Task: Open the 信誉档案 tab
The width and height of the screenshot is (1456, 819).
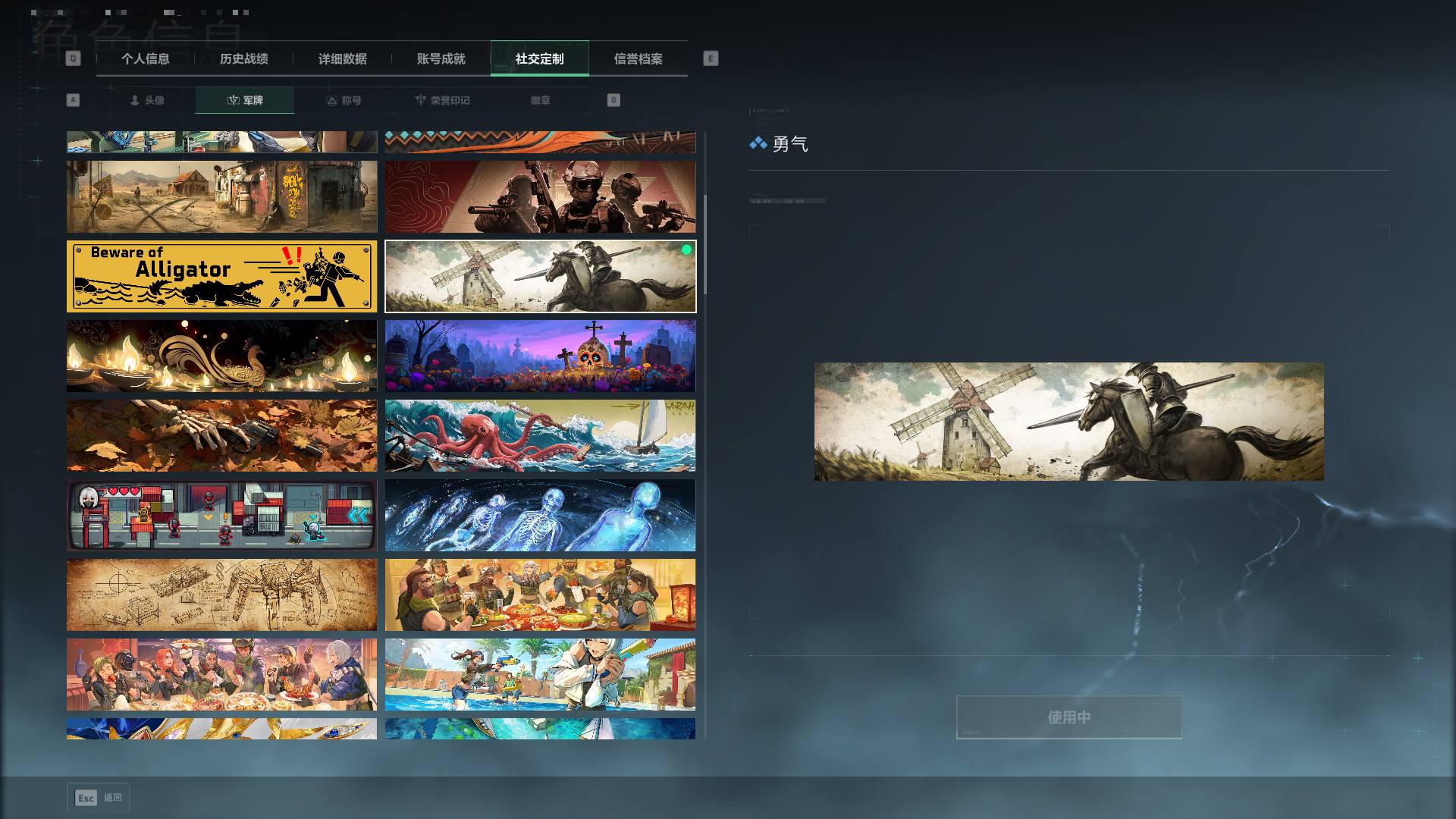Action: coord(638,58)
